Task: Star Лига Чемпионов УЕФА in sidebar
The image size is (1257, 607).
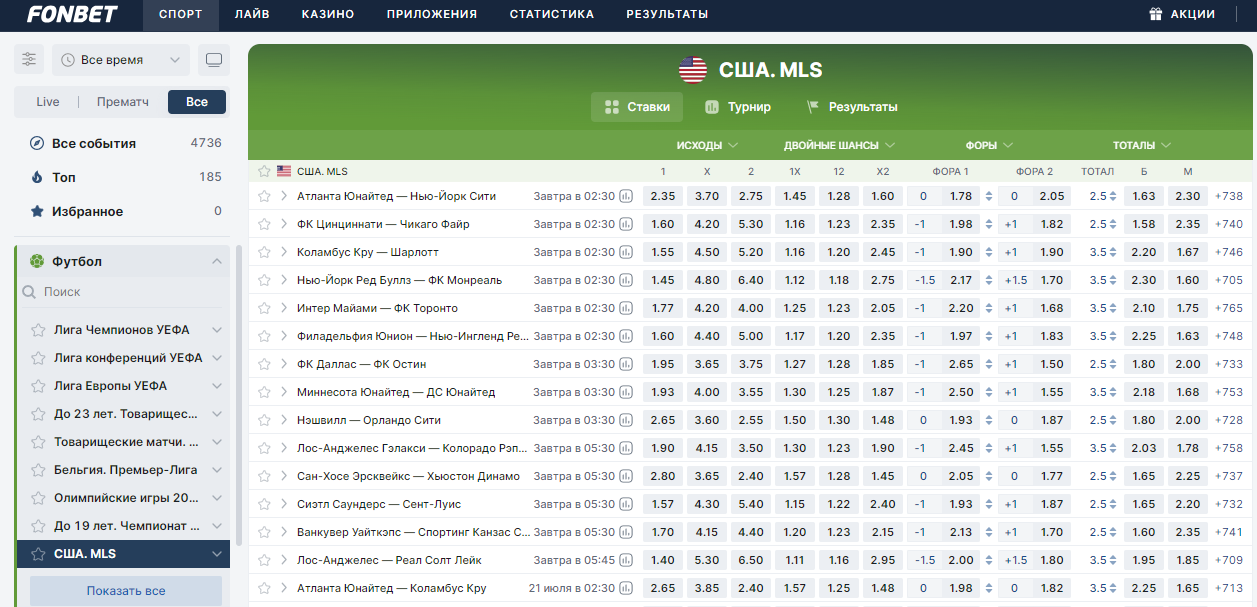Action: [x=38, y=330]
